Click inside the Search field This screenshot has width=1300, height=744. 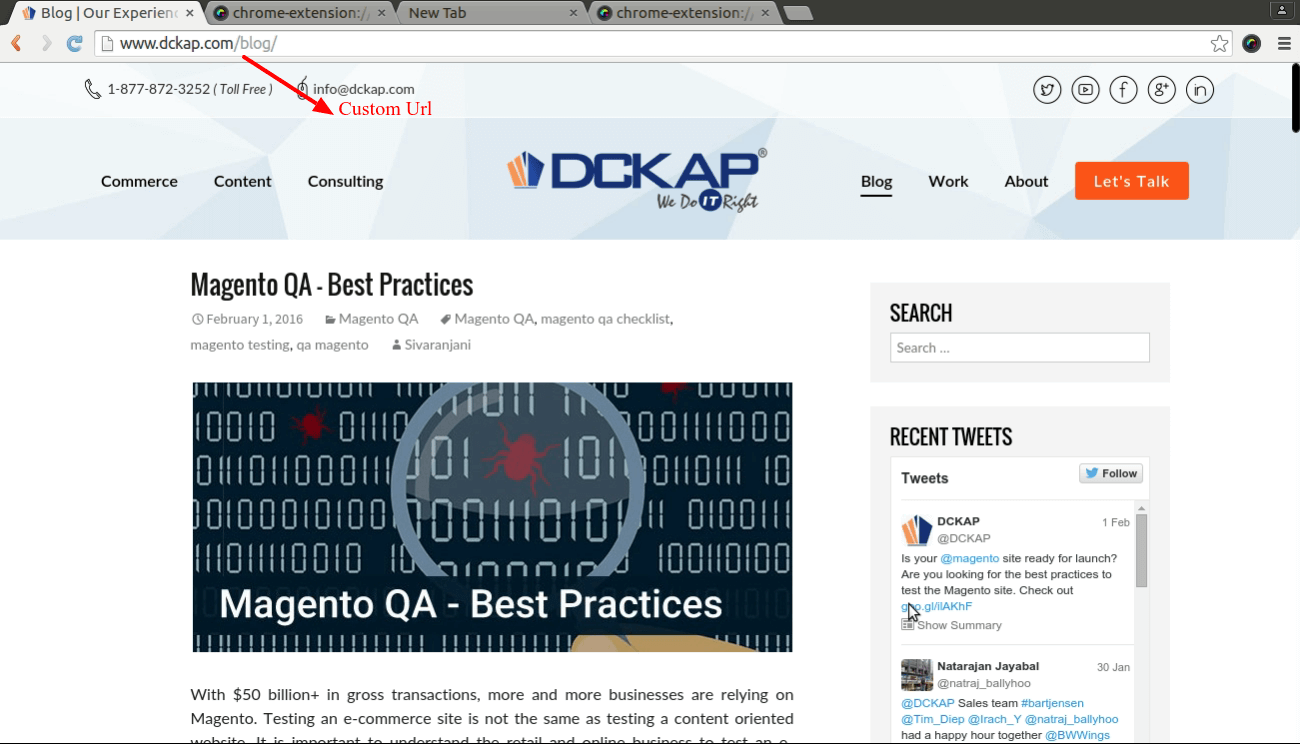(x=1019, y=347)
